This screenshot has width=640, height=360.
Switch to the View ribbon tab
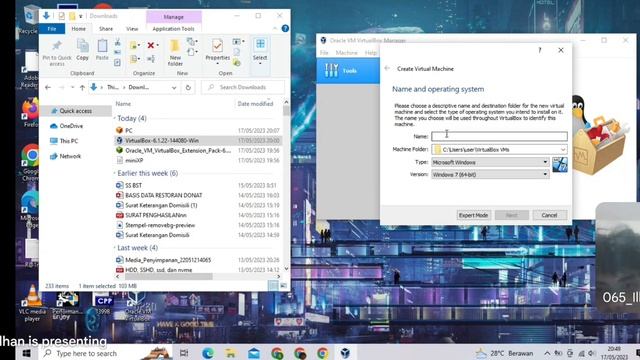pos(132,29)
